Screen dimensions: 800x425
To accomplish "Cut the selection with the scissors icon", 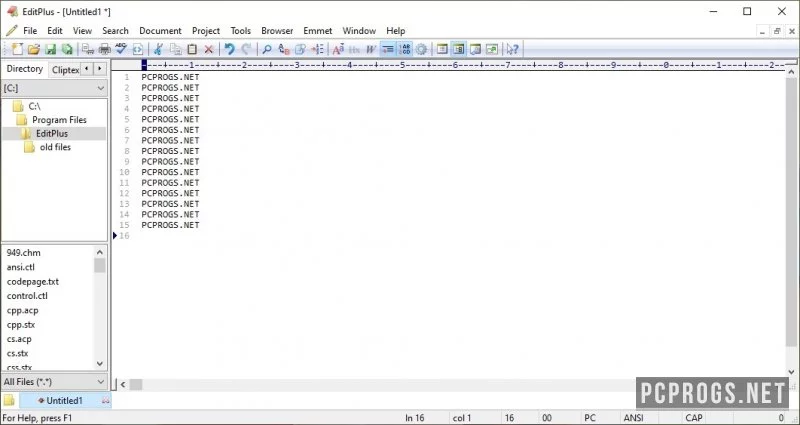I will (159, 49).
